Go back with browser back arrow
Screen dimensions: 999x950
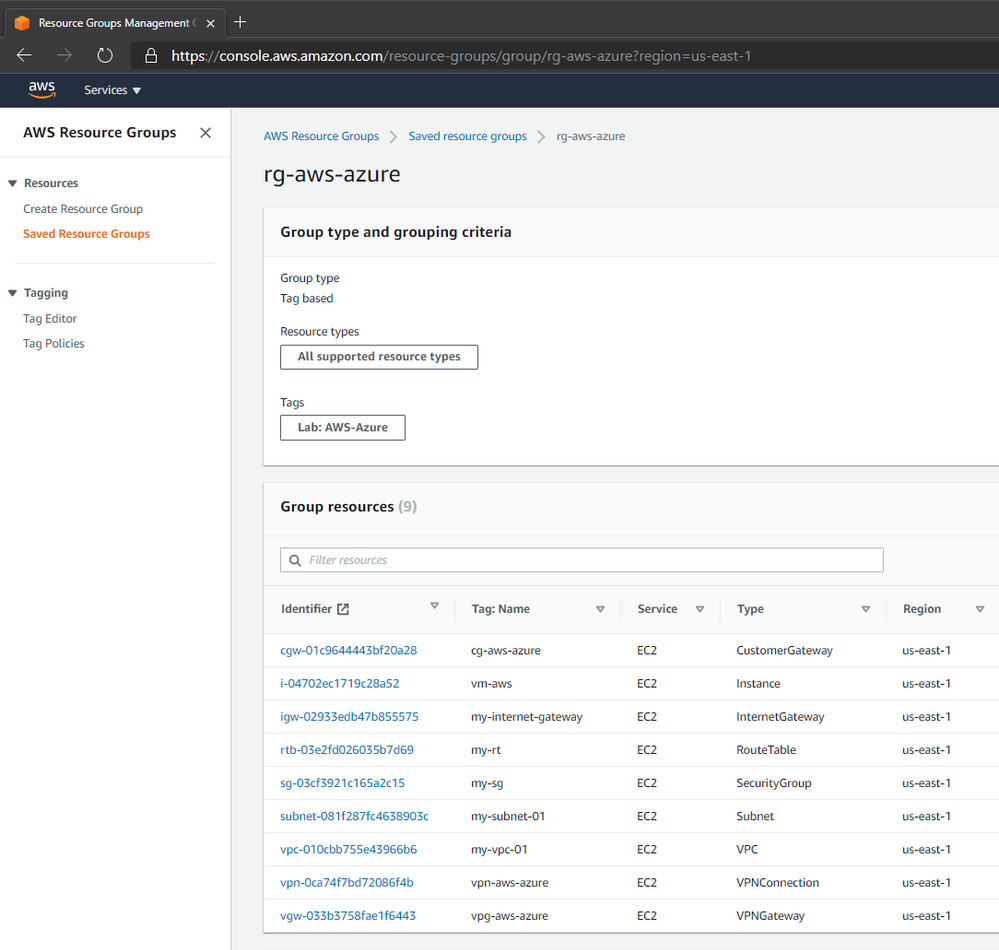point(24,55)
